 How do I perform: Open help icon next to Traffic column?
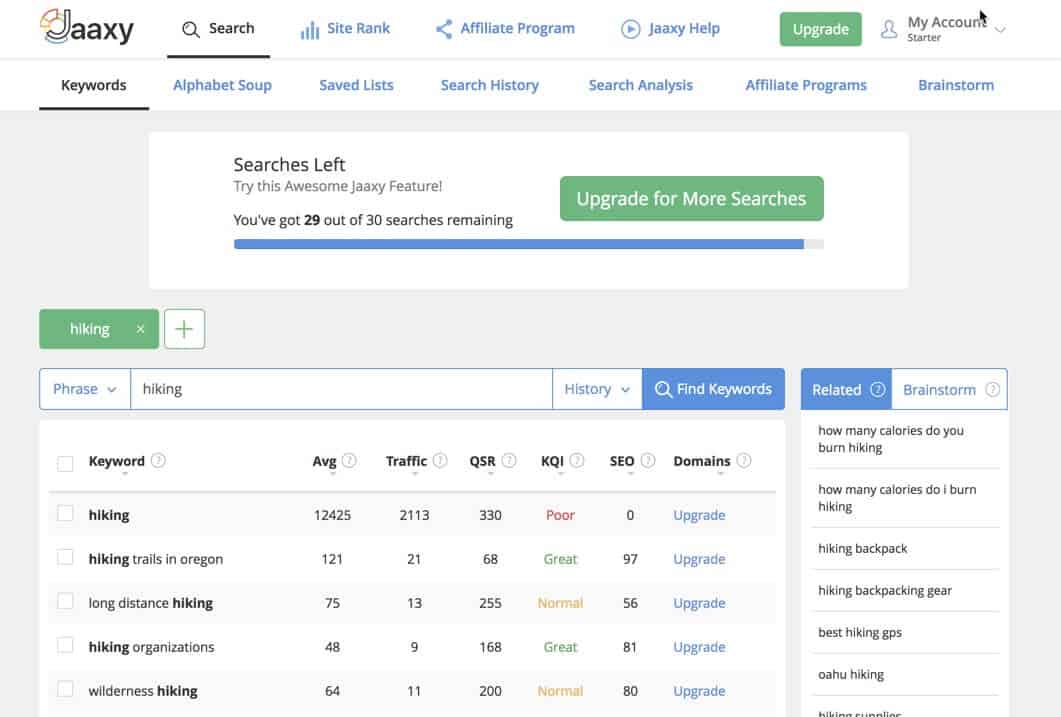click(440, 461)
